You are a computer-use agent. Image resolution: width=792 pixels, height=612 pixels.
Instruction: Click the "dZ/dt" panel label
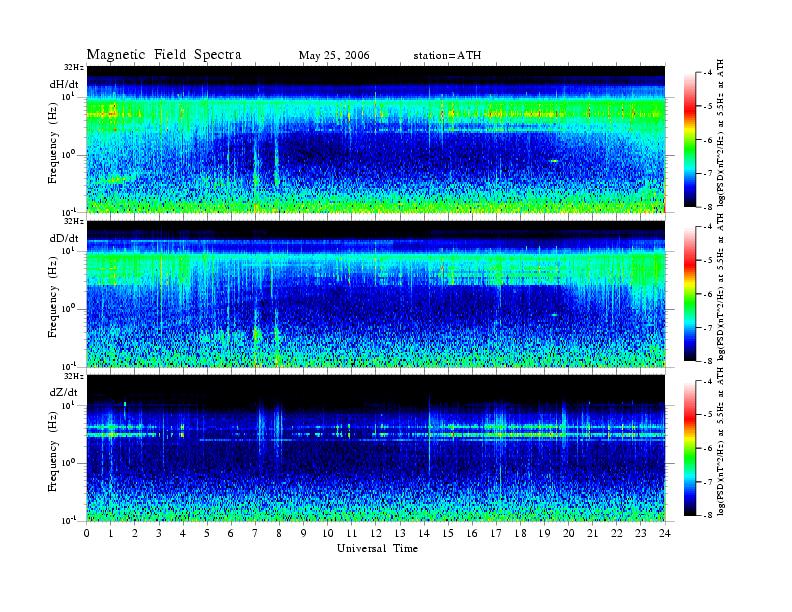(x=64, y=392)
